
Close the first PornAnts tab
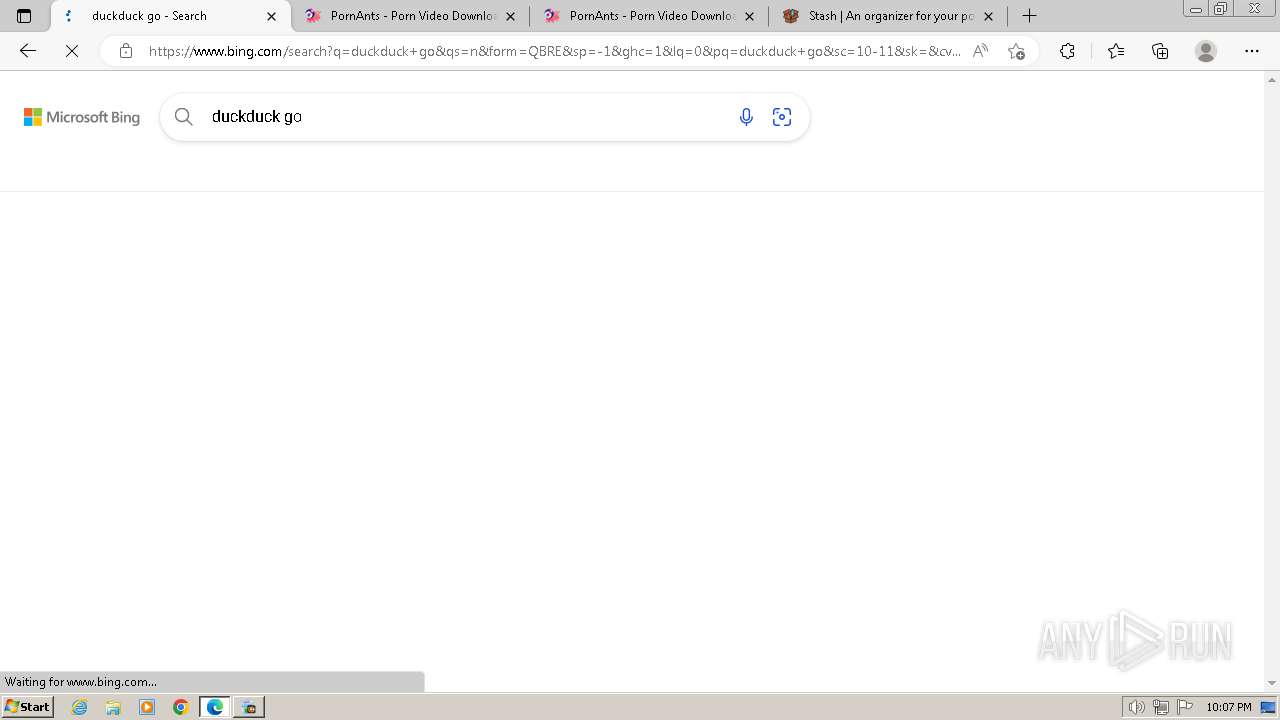511,16
